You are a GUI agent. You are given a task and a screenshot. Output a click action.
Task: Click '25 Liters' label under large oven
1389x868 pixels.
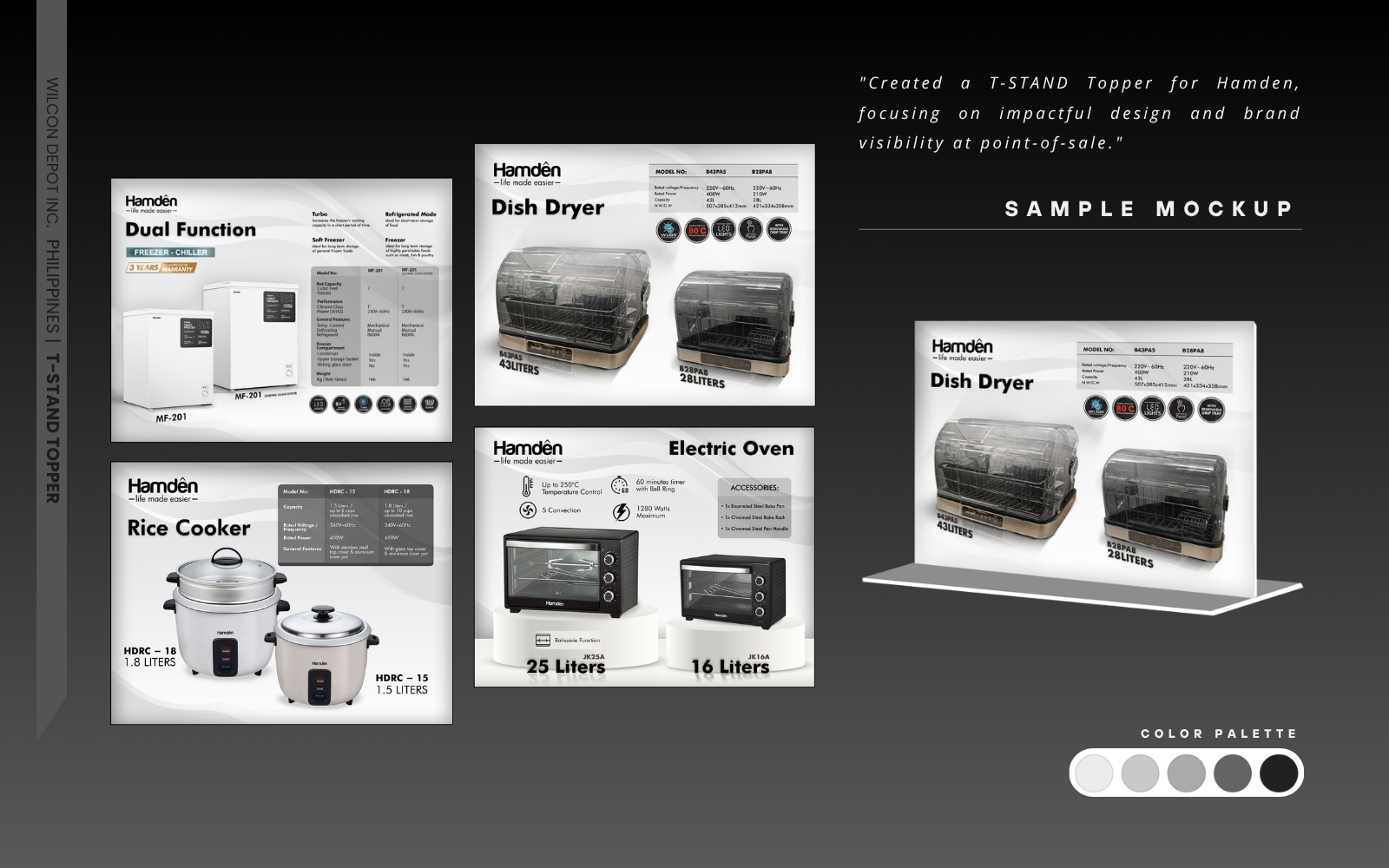[566, 667]
